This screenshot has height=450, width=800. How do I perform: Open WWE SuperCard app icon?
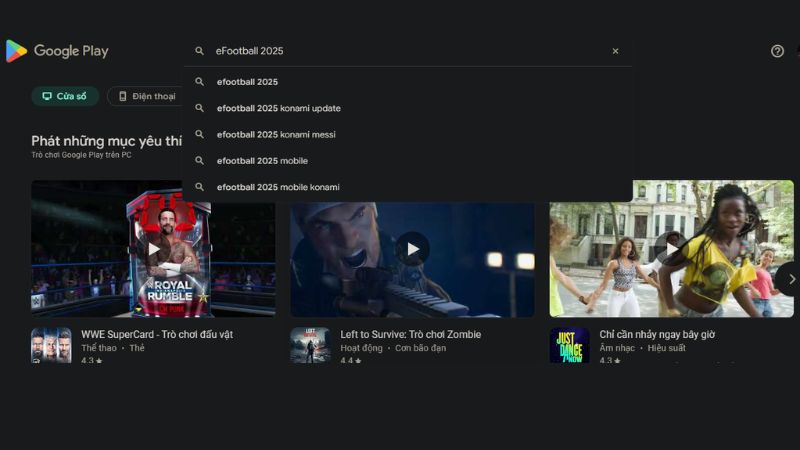click(51, 345)
